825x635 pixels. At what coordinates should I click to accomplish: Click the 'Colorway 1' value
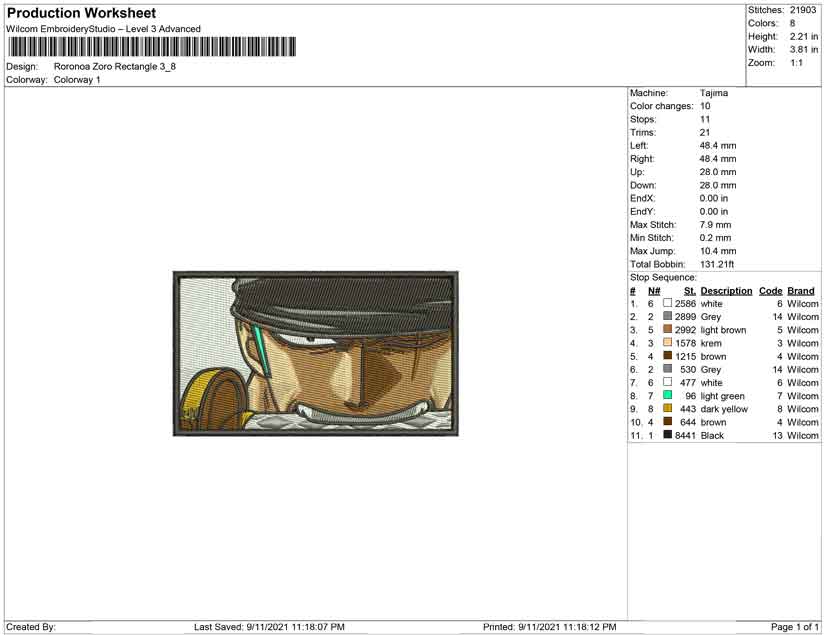pos(77,80)
